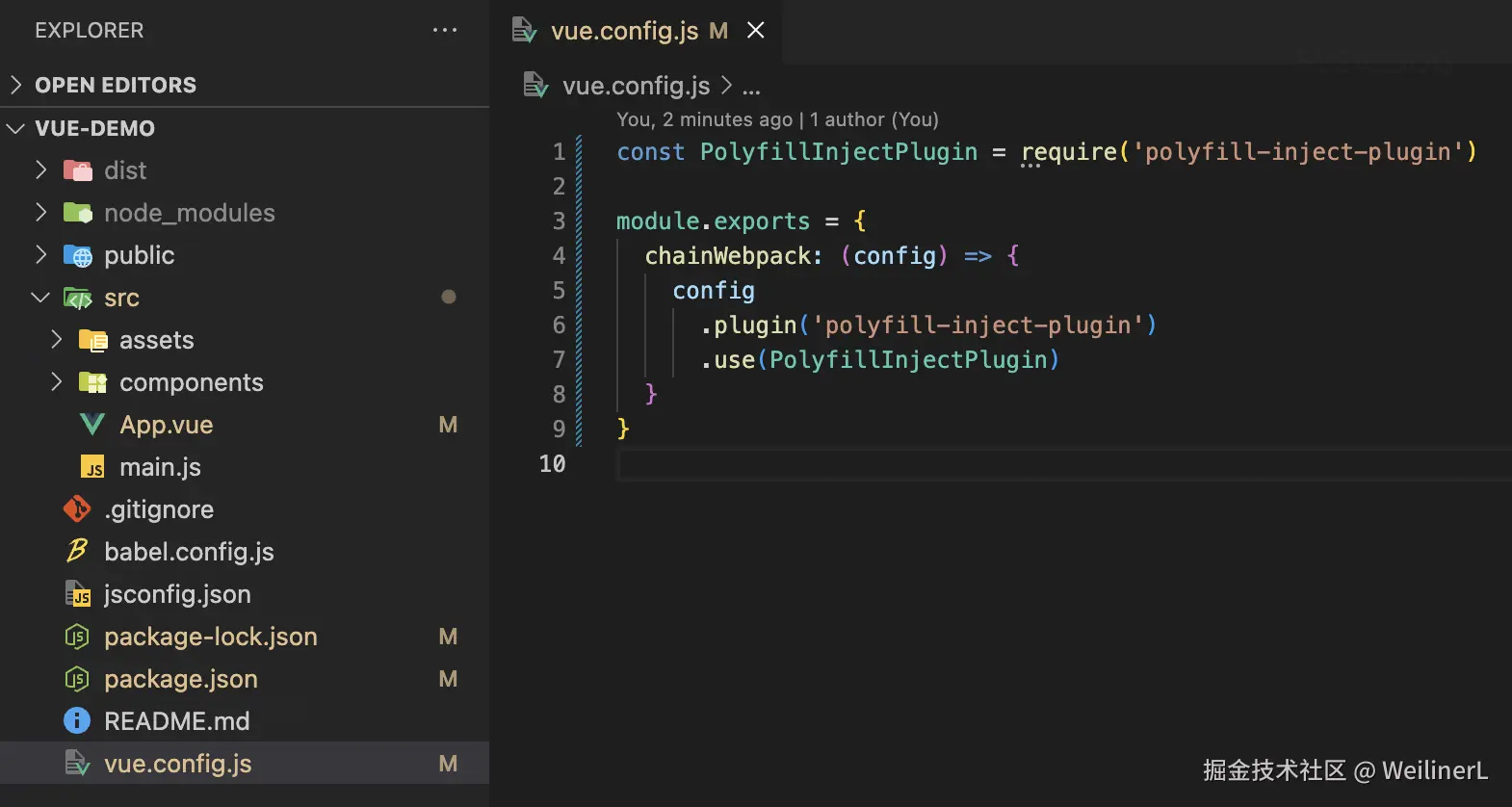Screen dimensions: 1512x807
Task: Open the Explorer more actions ellipsis
Action: [x=445, y=30]
